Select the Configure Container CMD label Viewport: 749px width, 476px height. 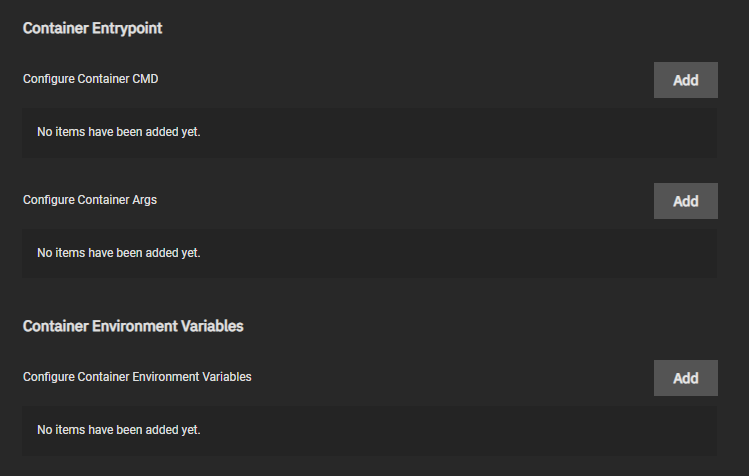click(x=90, y=79)
